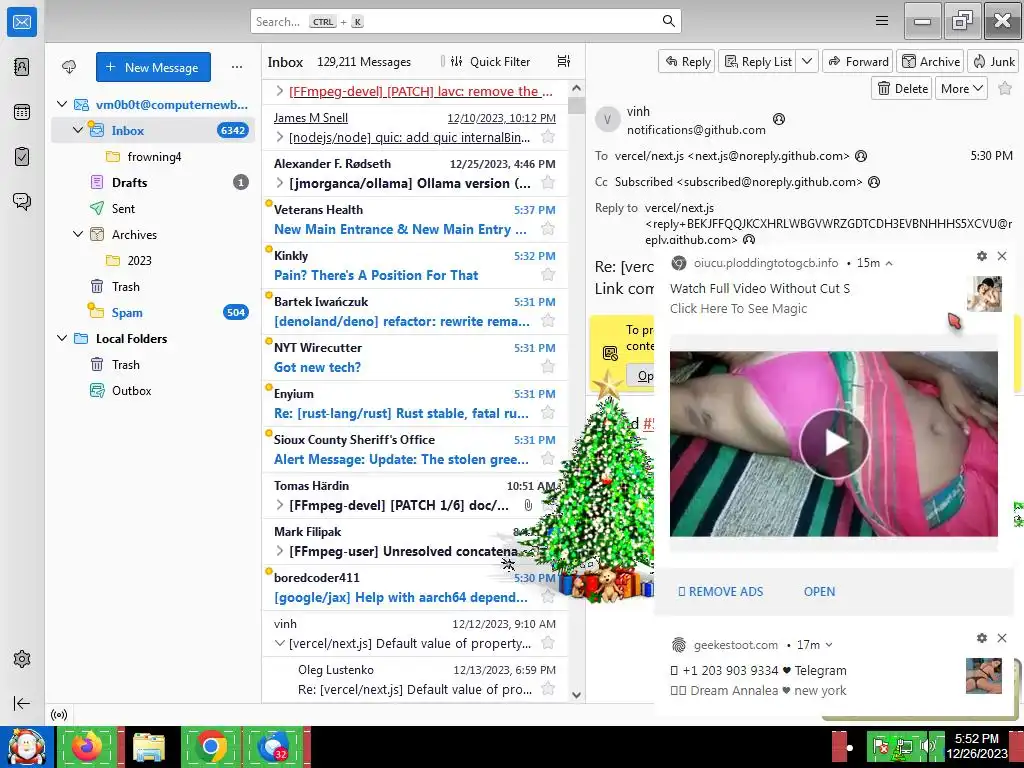Click contact icon beside Subscribed Cc address
The width and height of the screenshot is (1024, 768).
[874, 182]
